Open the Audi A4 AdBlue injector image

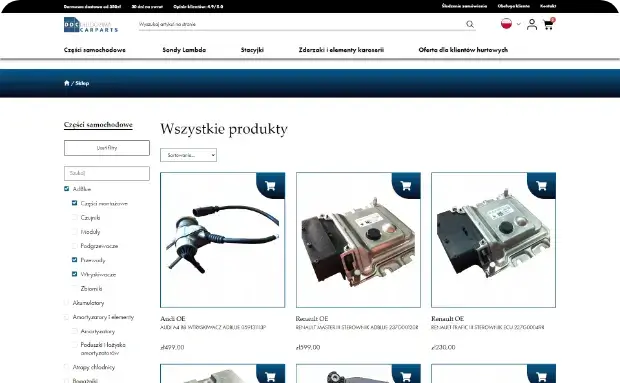pyautogui.click(x=222, y=240)
